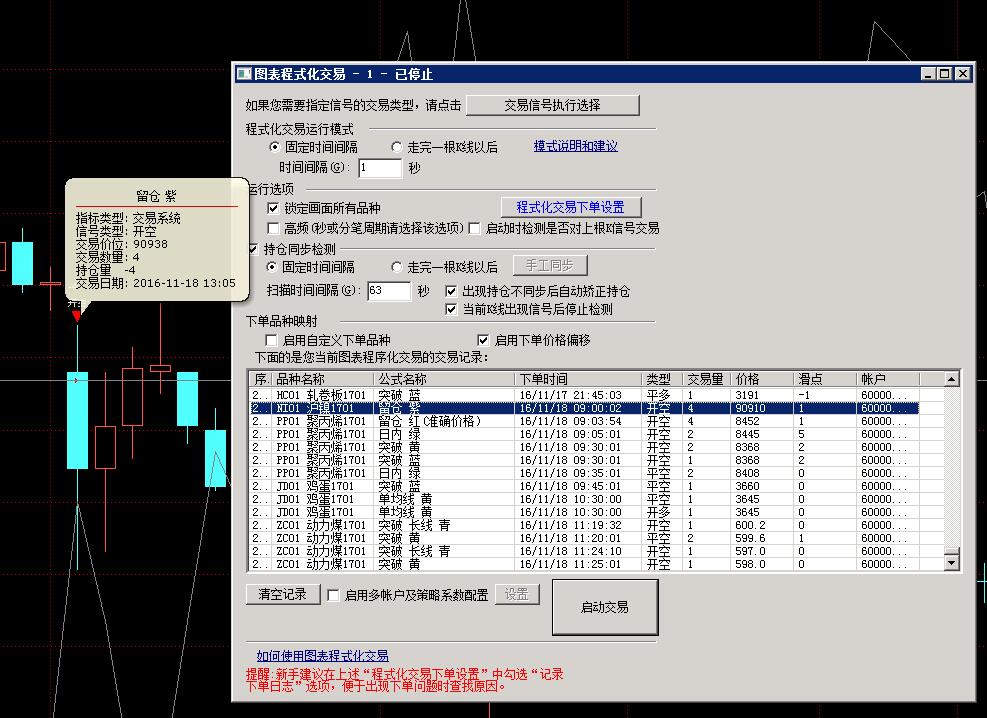Screen dimensions: 987x718
Task: Uncheck 锁定画面所有品种
Action: tap(273, 208)
